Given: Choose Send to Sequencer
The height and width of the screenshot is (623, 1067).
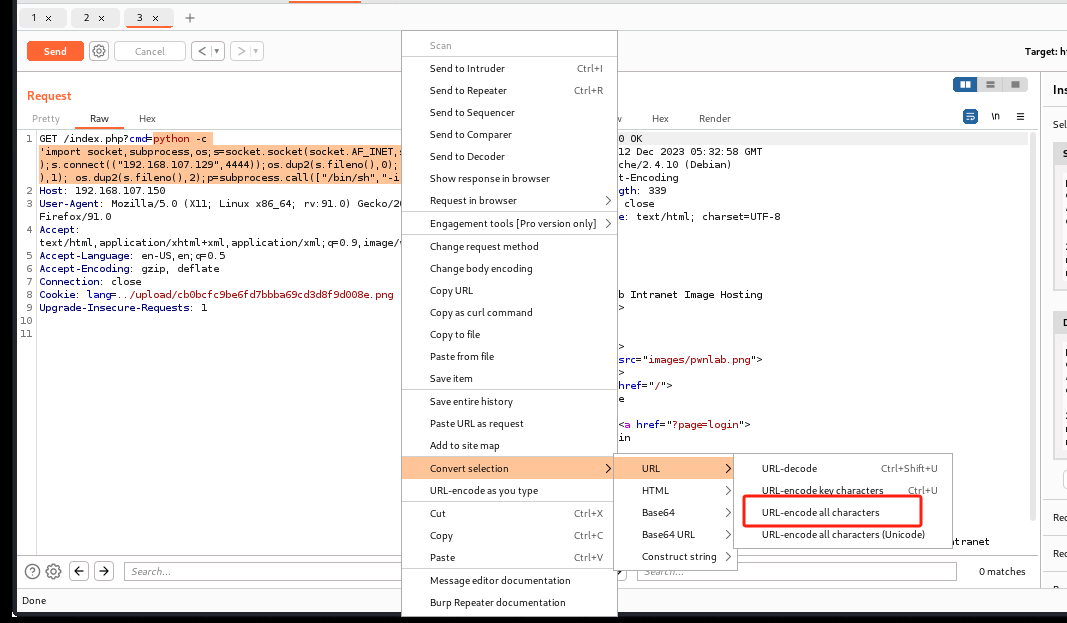Looking at the screenshot, I should [x=510, y=113].
